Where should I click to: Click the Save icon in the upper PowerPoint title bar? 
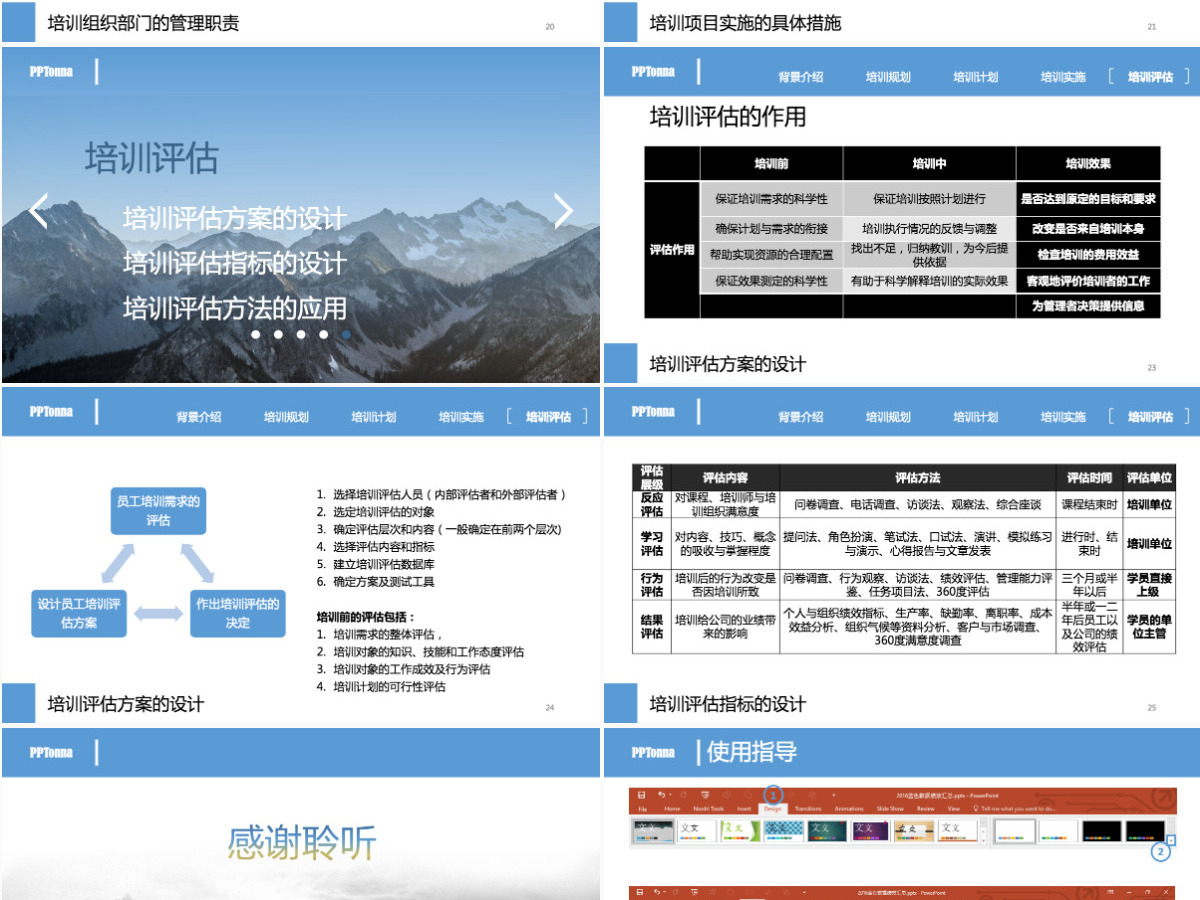pyautogui.click(x=641, y=795)
